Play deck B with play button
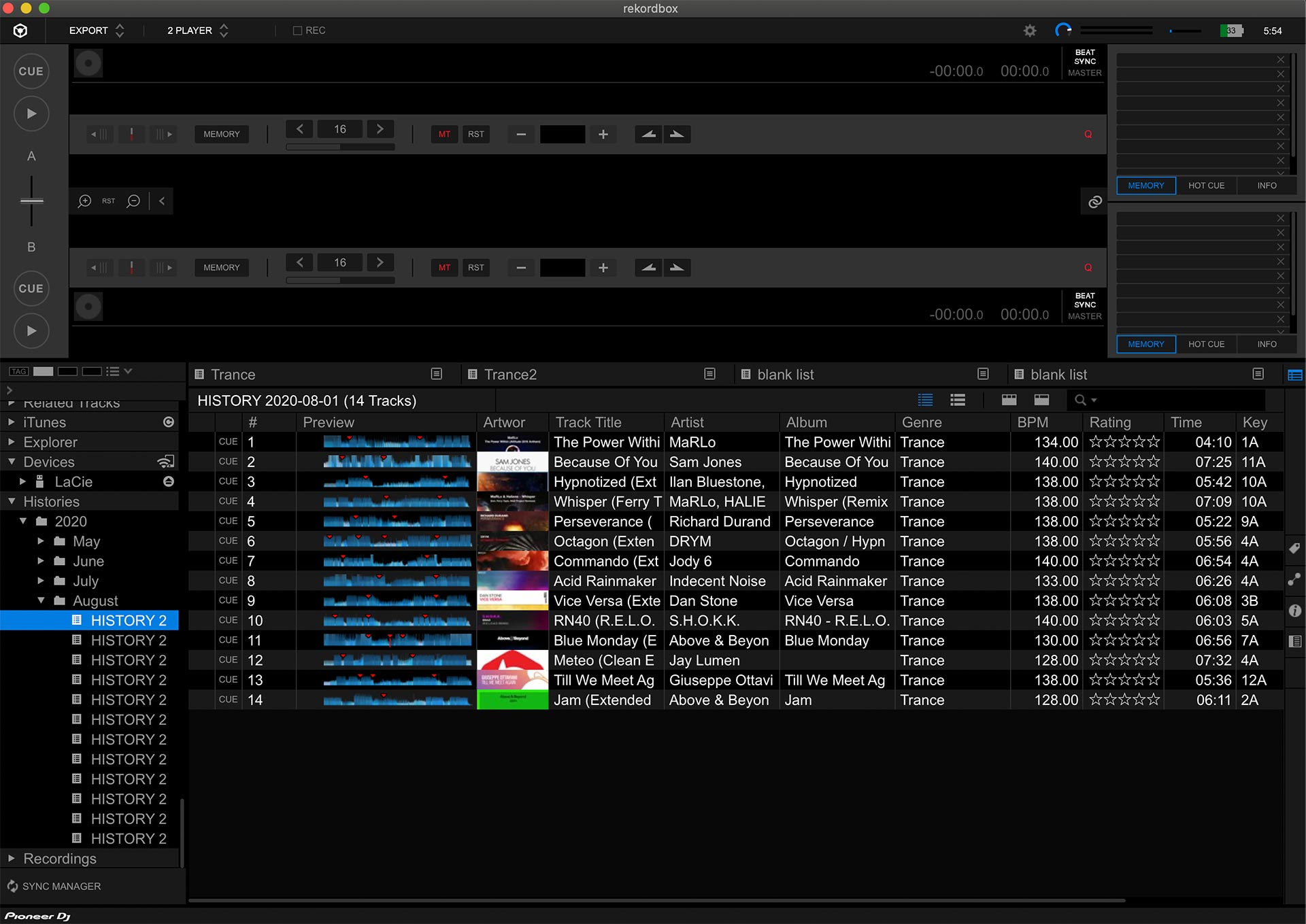The width and height of the screenshot is (1306, 924). pos(31,331)
